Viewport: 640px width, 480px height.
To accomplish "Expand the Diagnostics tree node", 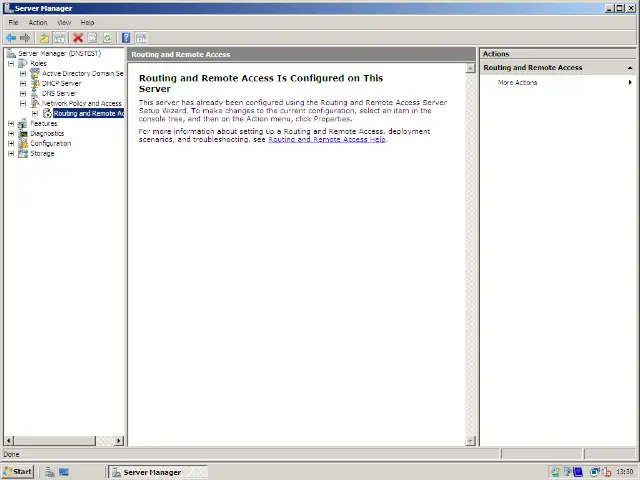I will click(x=11, y=133).
